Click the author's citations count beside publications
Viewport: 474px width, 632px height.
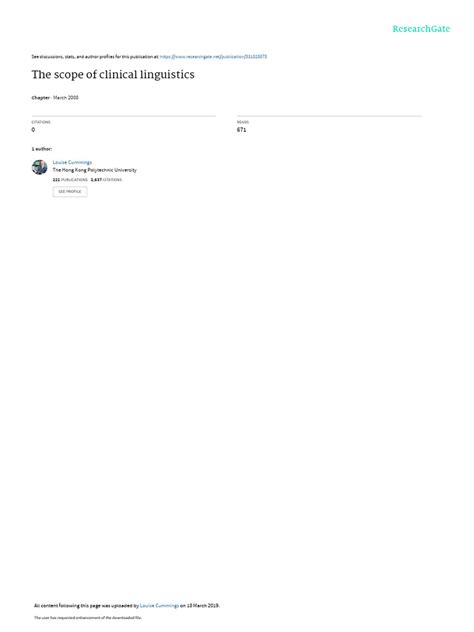coord(106,180)
